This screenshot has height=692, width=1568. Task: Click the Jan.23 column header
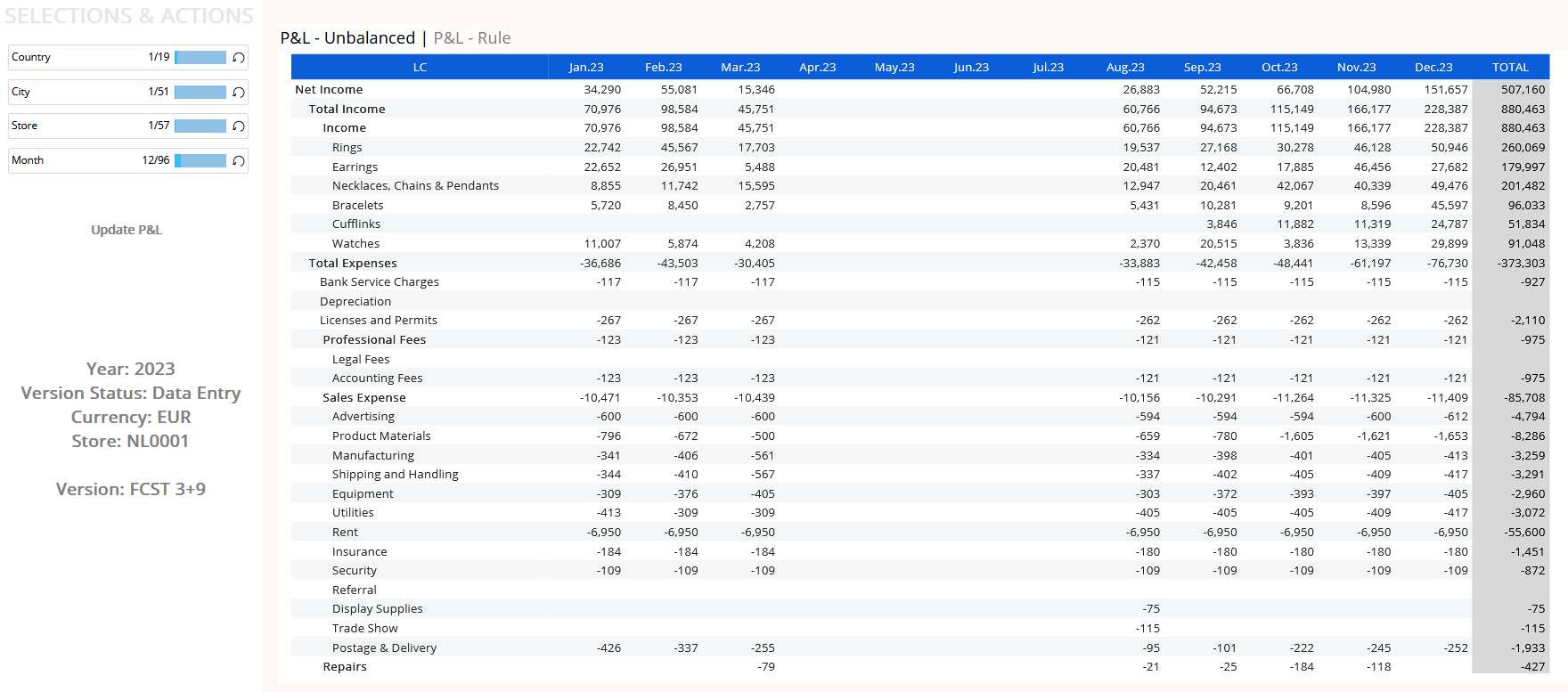point(586,67)
